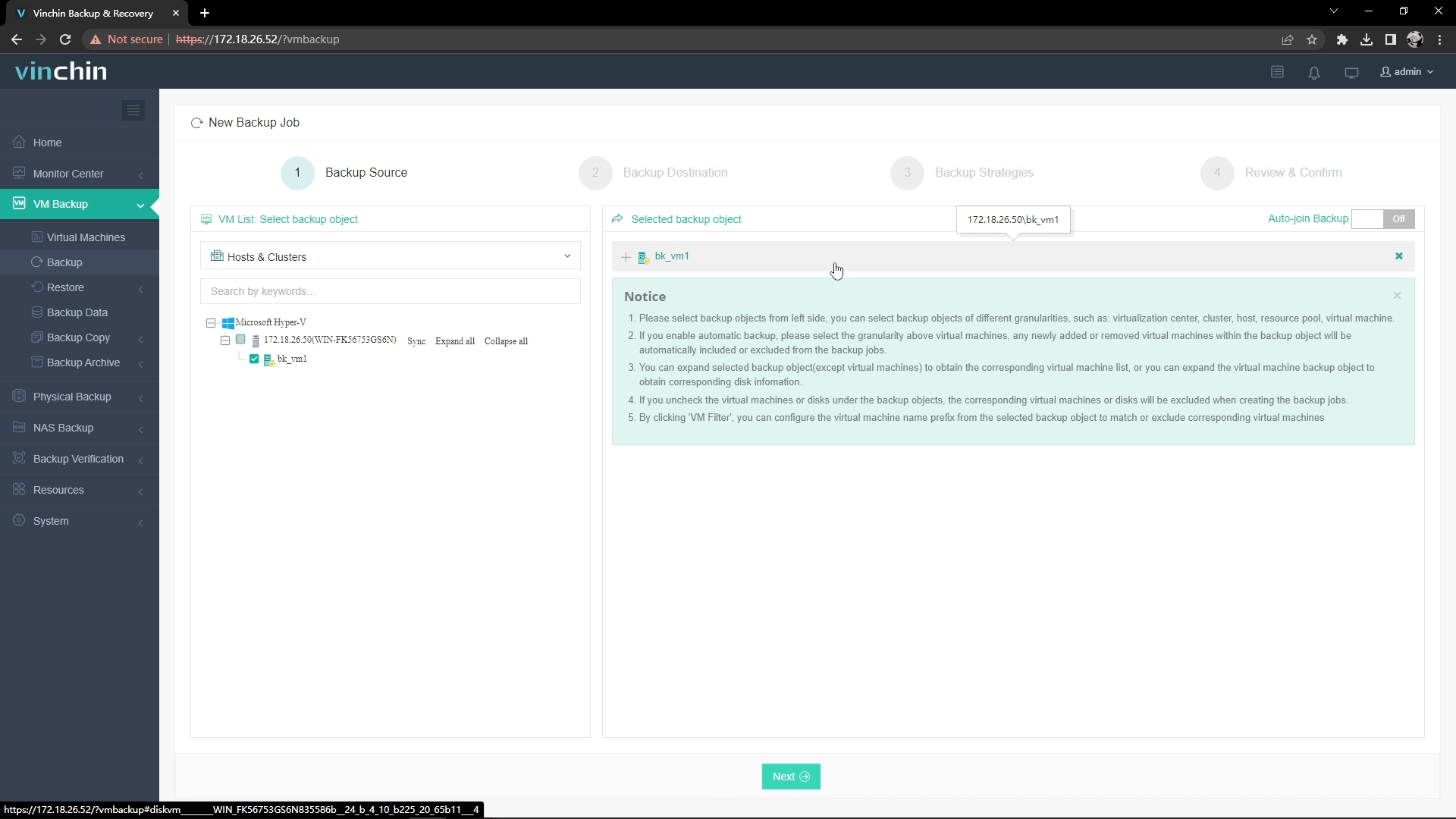Toggle the Auto-join Backup Off switch
The height and width of the screenshot is (819, 1456).
tap(1384, 218)
